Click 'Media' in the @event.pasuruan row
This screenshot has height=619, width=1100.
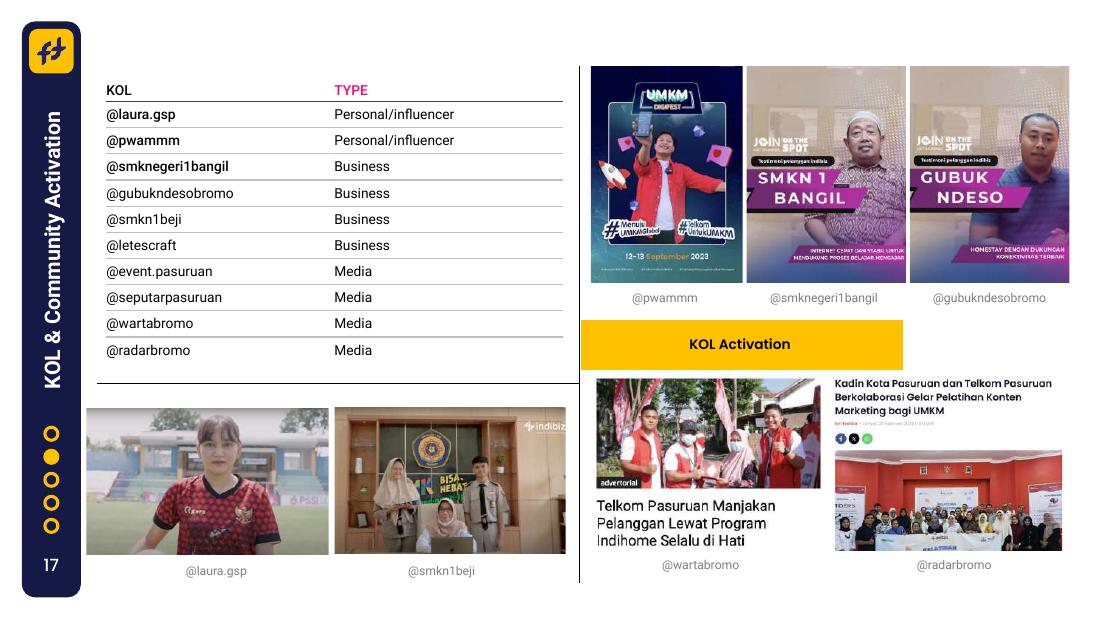tap(353, 272)
